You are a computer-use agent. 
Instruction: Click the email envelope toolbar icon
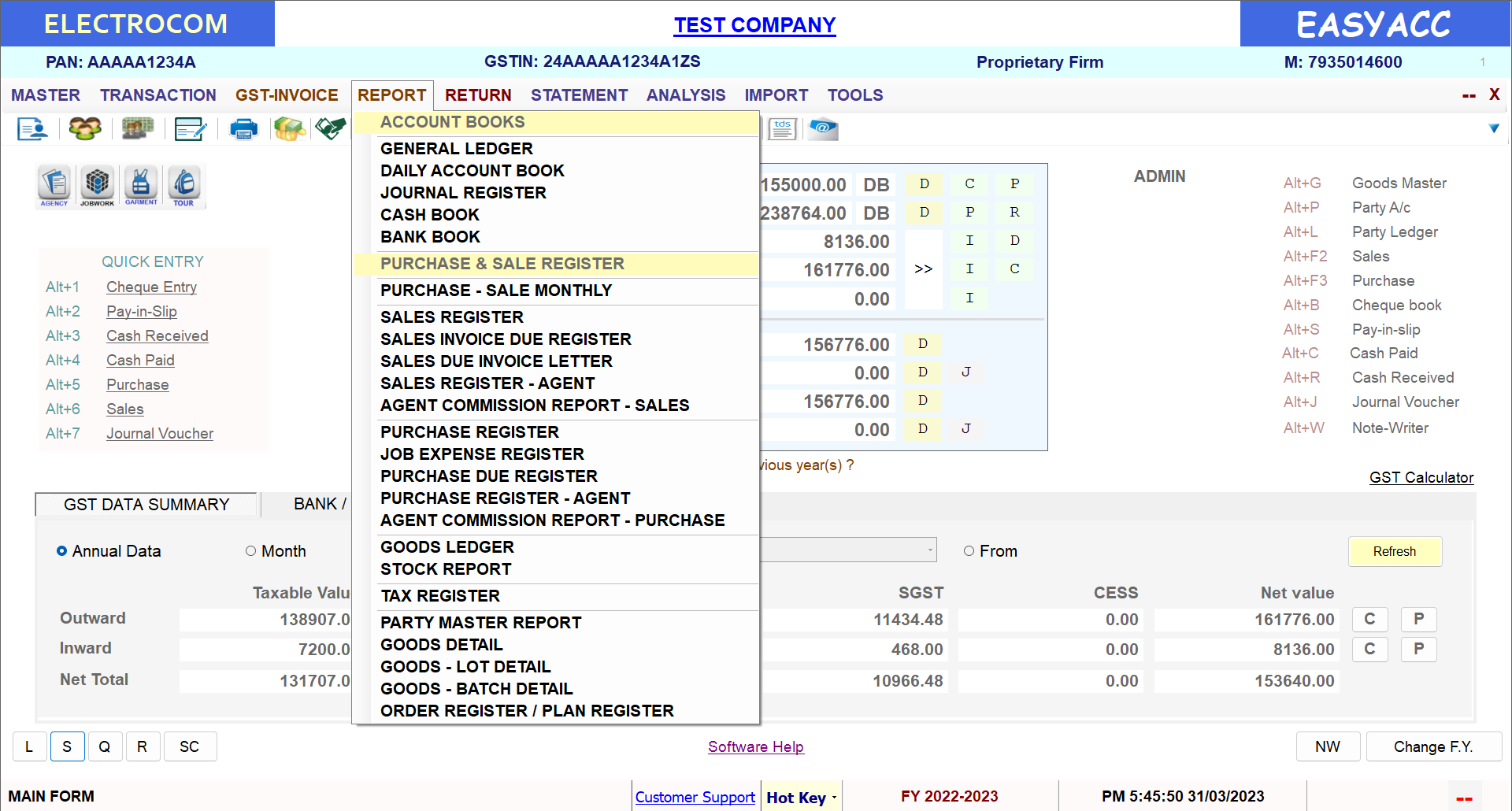[x=824, y=128]
